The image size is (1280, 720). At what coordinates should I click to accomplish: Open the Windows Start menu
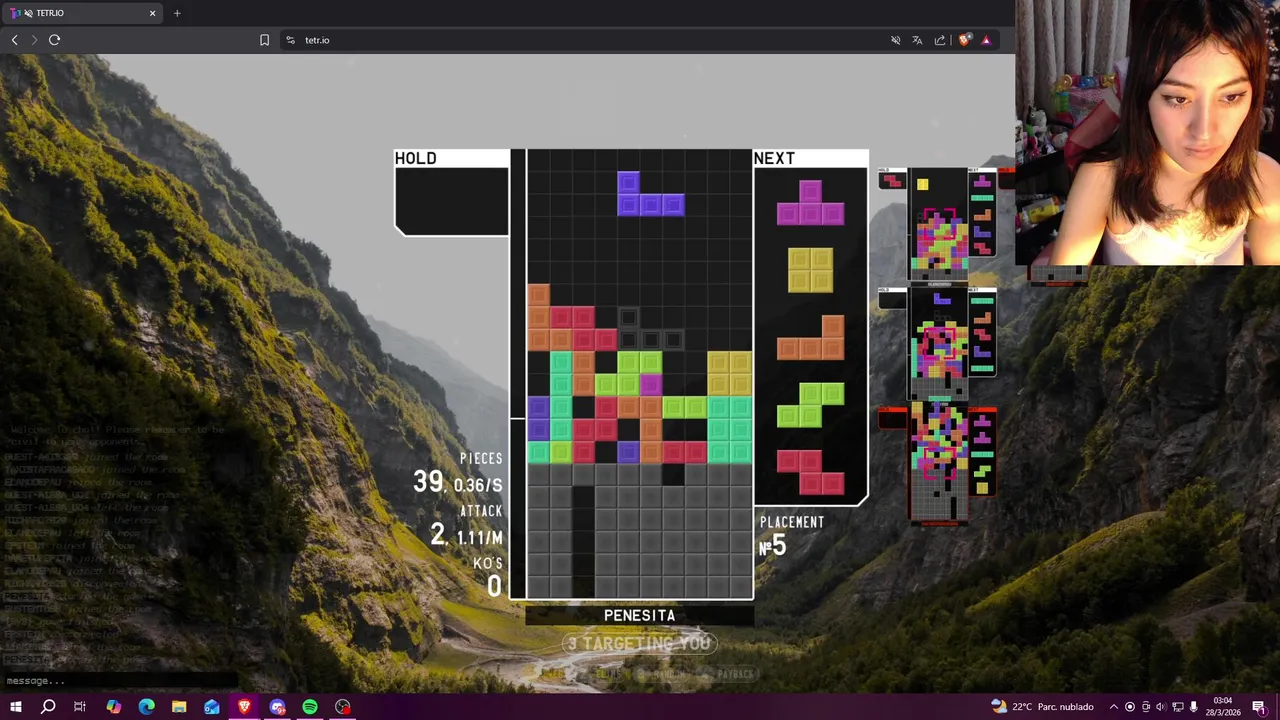(15, 707)
